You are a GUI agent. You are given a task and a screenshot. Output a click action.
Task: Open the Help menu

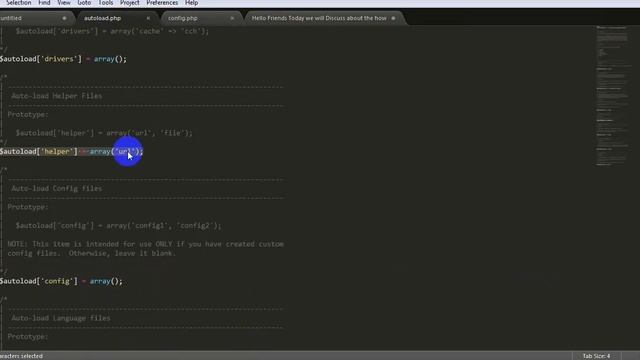[x=191, y=3]
